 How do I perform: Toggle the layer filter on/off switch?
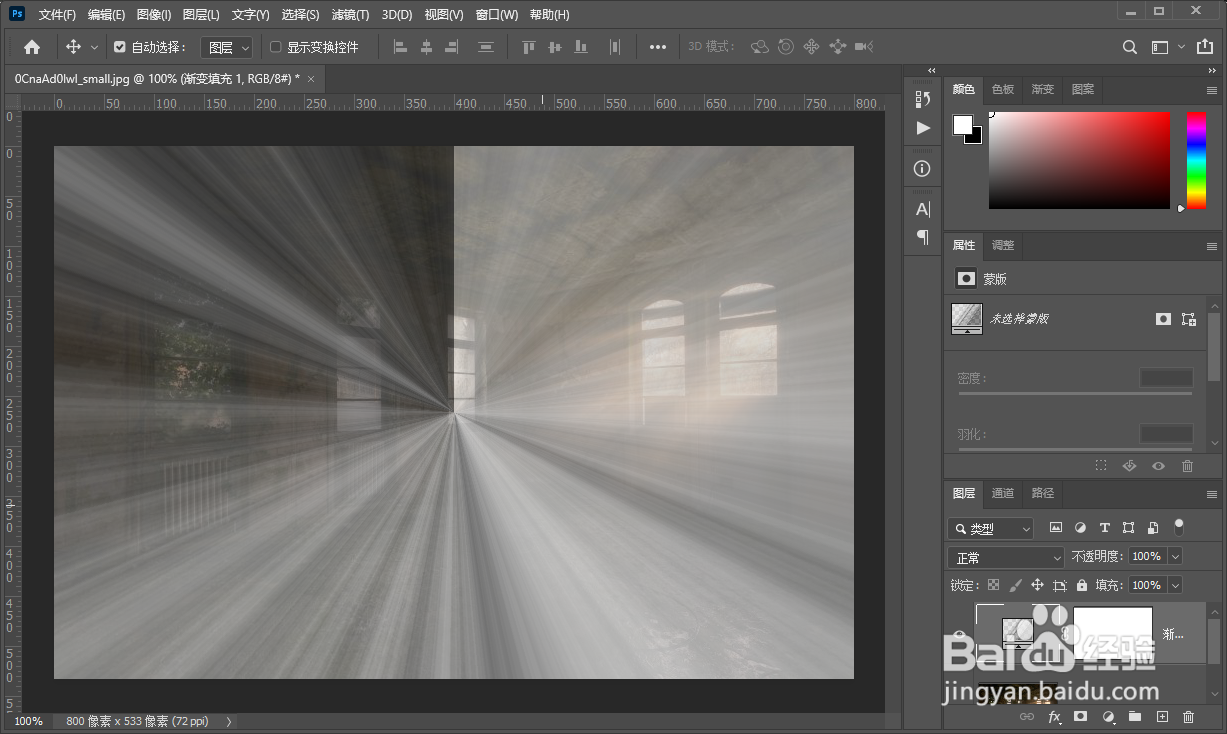(1179, 526)
